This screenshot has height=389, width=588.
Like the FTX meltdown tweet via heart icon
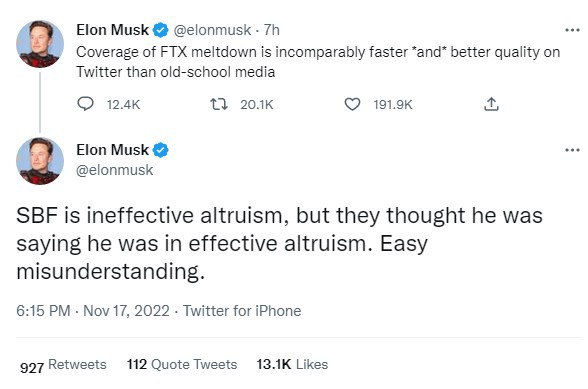[x=352, y=104]
